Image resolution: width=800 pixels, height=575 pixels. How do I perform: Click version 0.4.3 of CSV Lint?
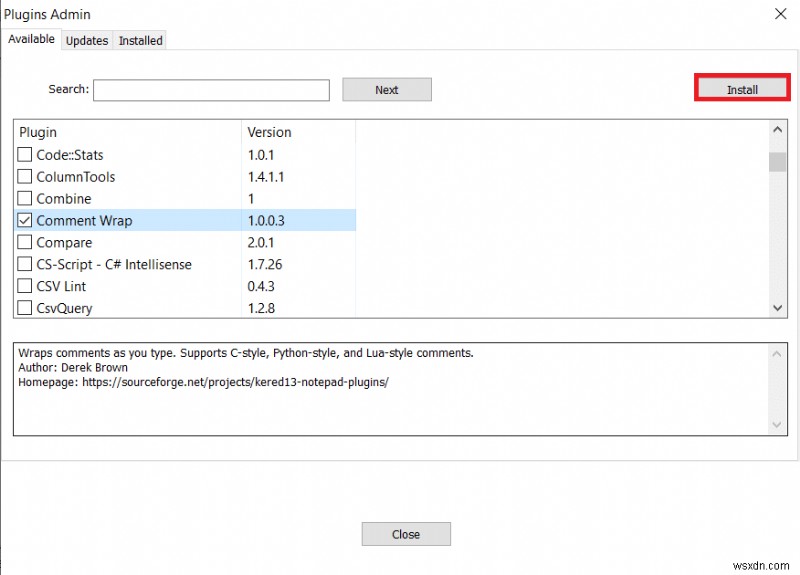coord(261,286)
